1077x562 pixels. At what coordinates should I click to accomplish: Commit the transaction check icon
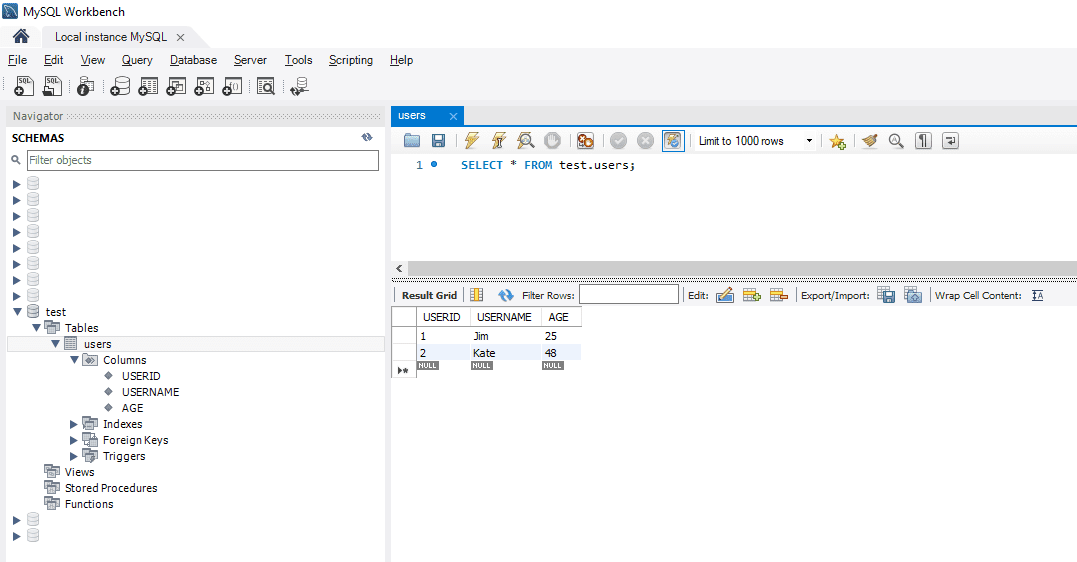tap(618, 141)
